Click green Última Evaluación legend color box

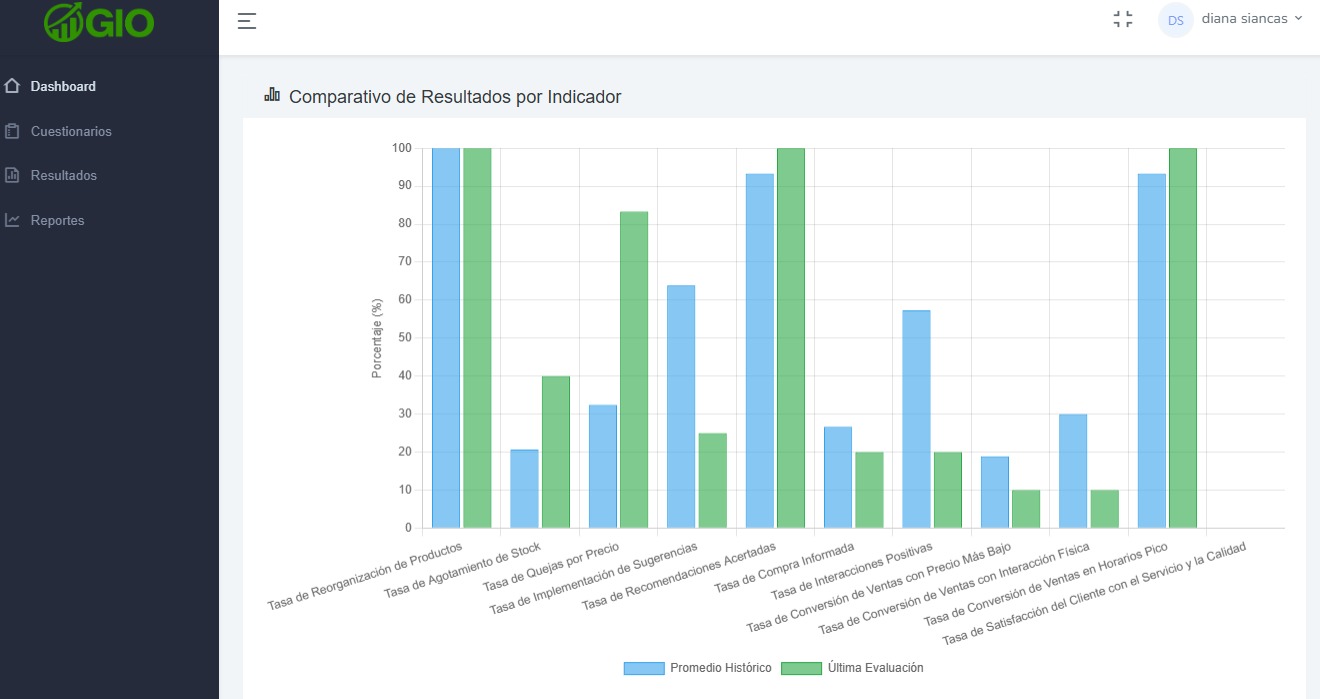(x=801, y=668)
